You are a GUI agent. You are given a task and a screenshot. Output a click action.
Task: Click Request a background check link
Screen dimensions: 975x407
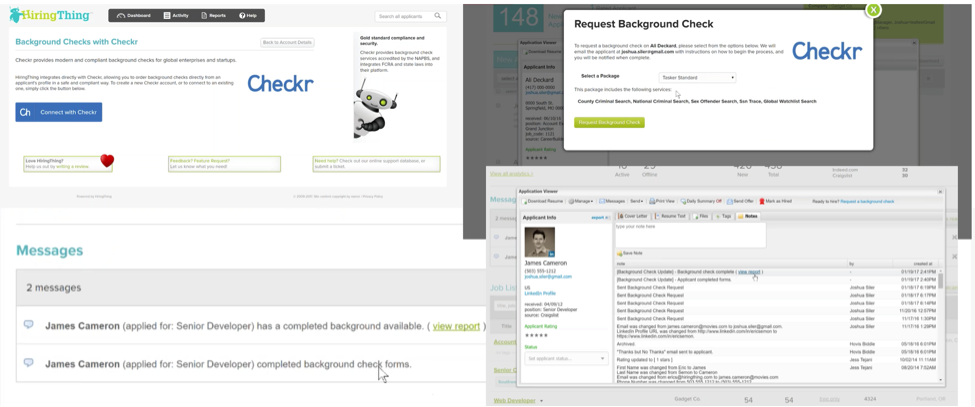pos(867,201)
